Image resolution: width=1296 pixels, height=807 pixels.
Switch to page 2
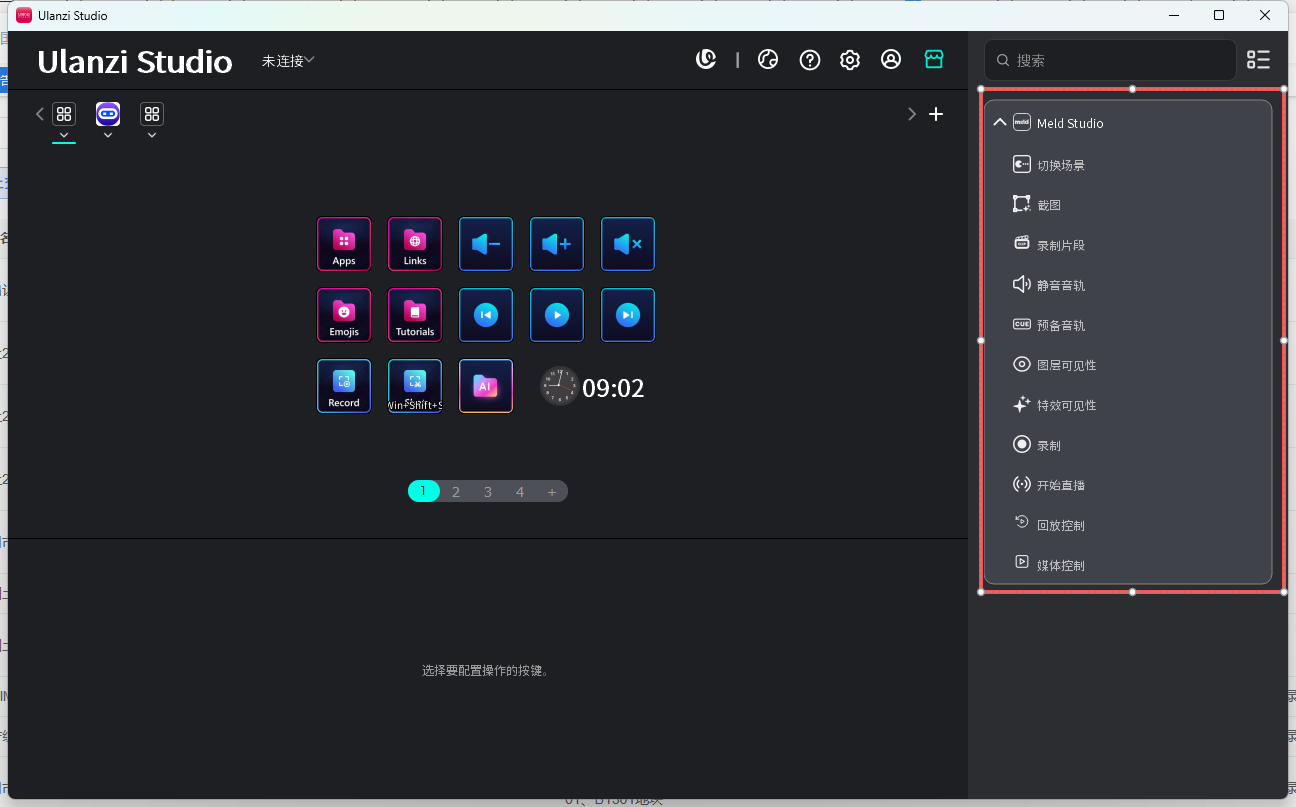click(x=456, y=492)
